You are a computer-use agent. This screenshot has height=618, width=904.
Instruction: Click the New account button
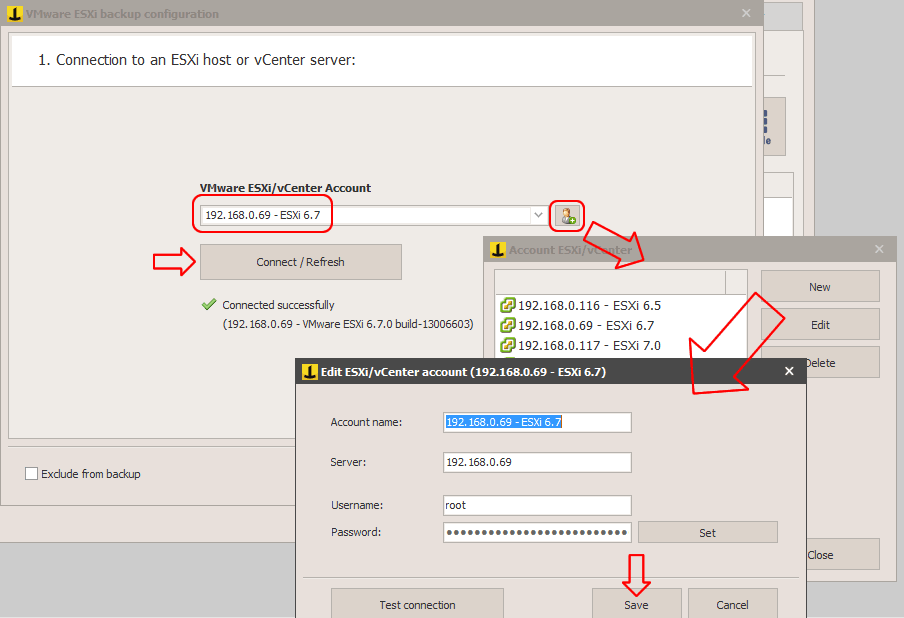point(820,287)
